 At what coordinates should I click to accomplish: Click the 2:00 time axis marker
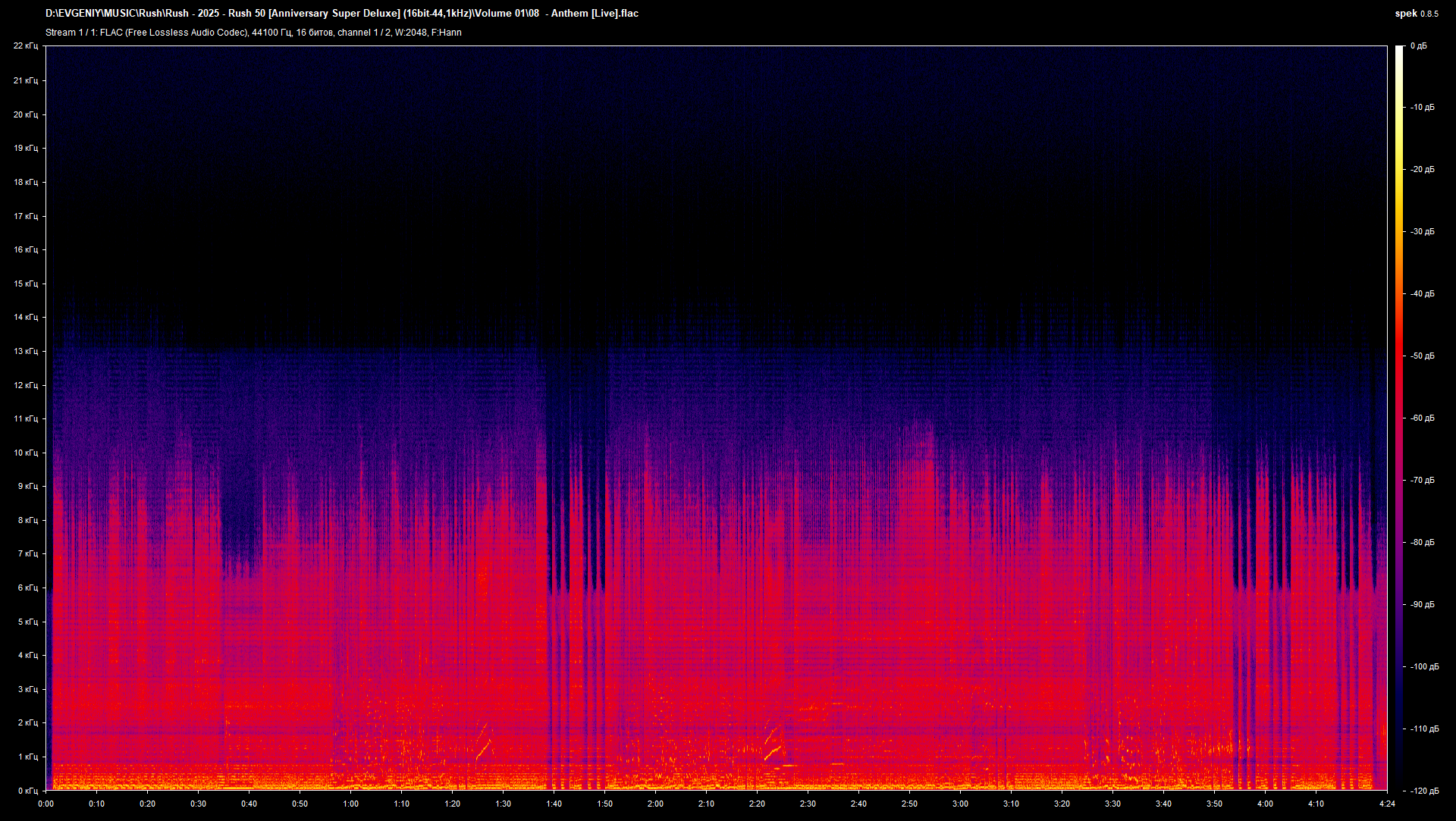(655, 804)
